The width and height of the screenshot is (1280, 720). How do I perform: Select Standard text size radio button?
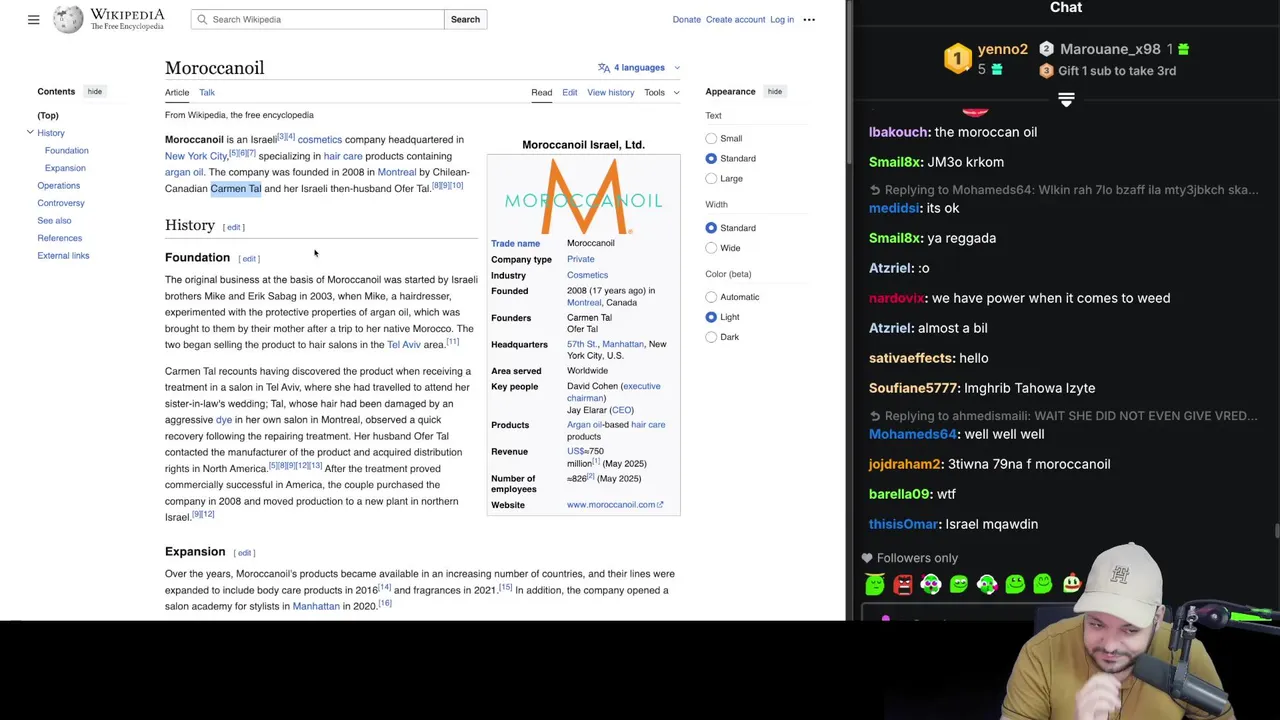(x=711, y=158)
